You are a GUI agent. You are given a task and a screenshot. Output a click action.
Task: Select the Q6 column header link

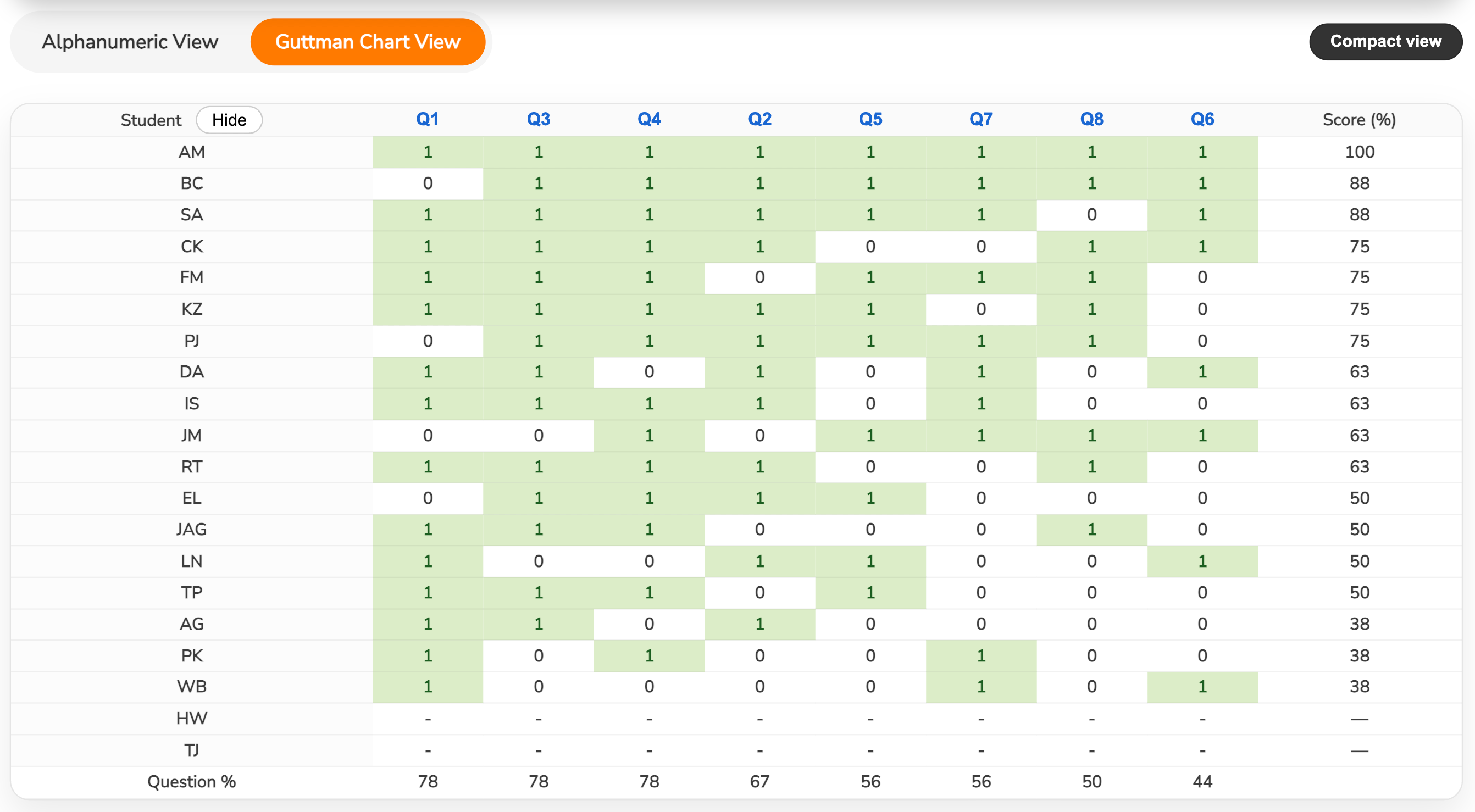[x=1202, y=119]
